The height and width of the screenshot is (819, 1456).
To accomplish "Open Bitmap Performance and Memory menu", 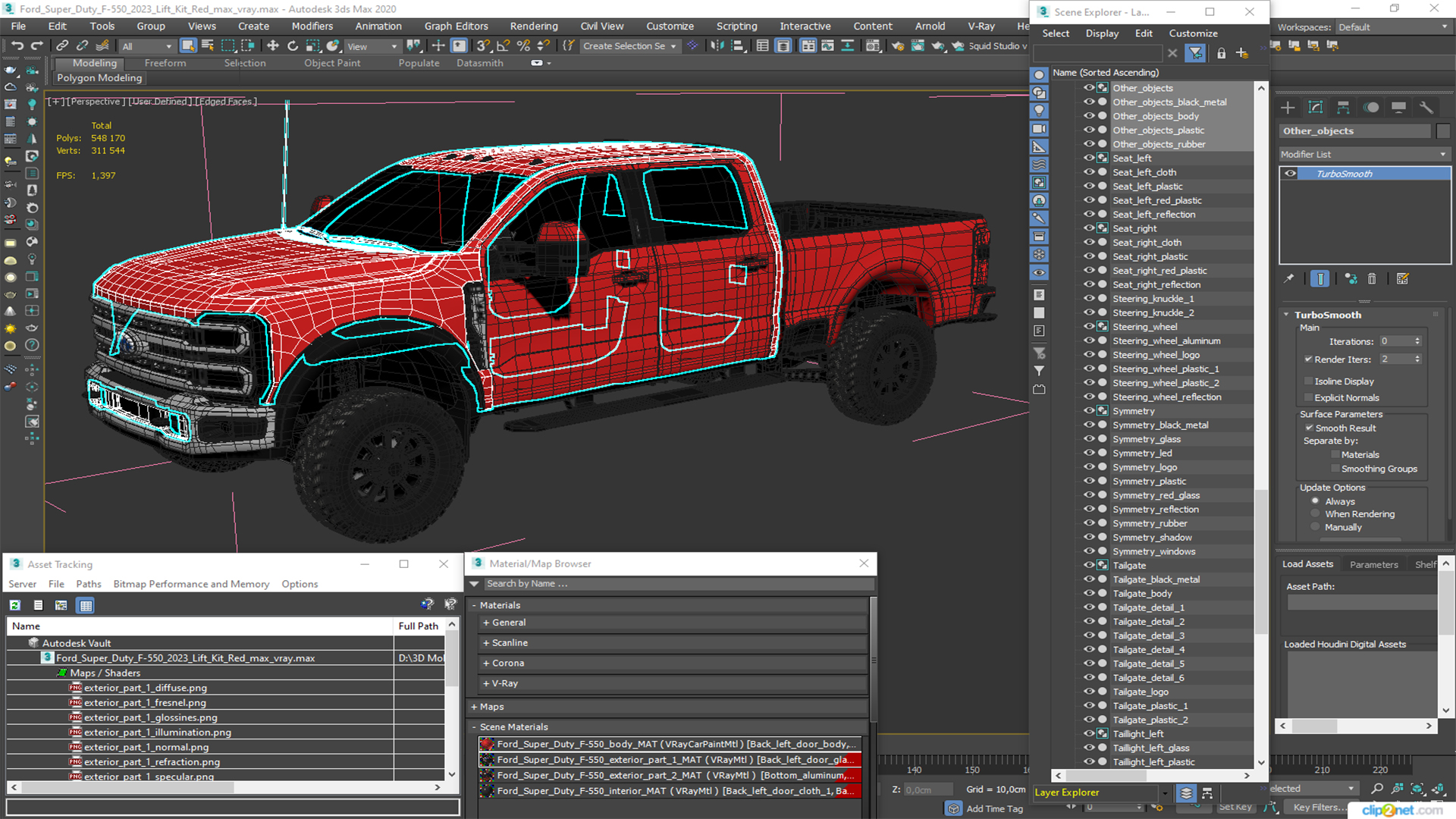I will point(191,584).
